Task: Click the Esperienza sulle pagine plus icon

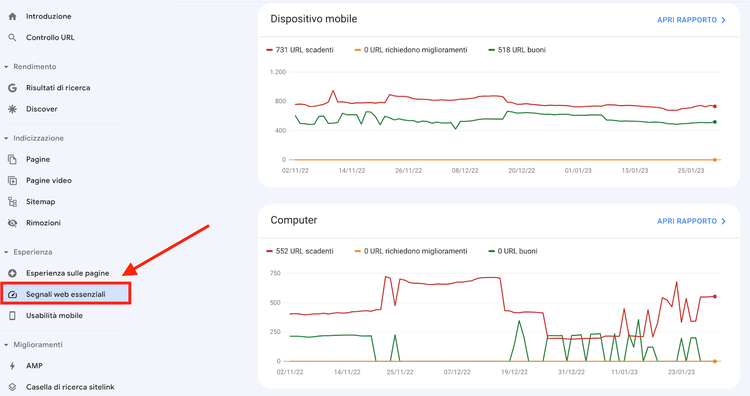Action: [x=12, y=273]
